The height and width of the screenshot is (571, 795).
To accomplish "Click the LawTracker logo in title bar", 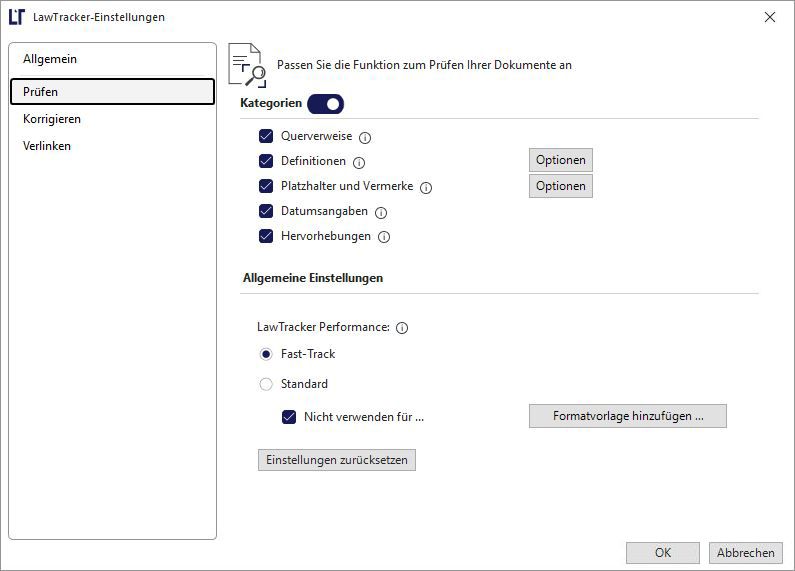I will pyautogui.click(x=17, y=17).
